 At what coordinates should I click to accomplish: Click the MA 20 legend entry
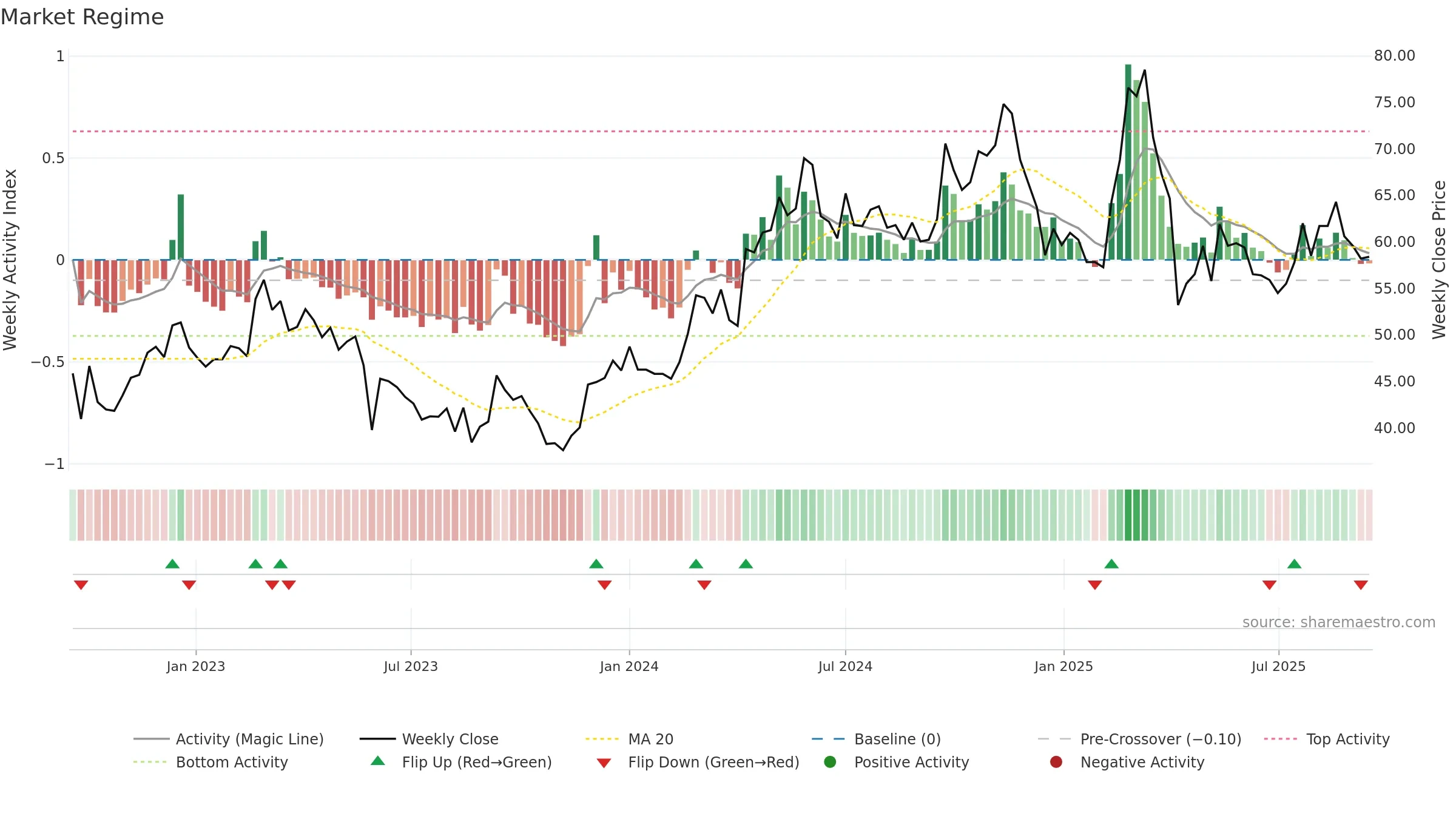[630, 739]
